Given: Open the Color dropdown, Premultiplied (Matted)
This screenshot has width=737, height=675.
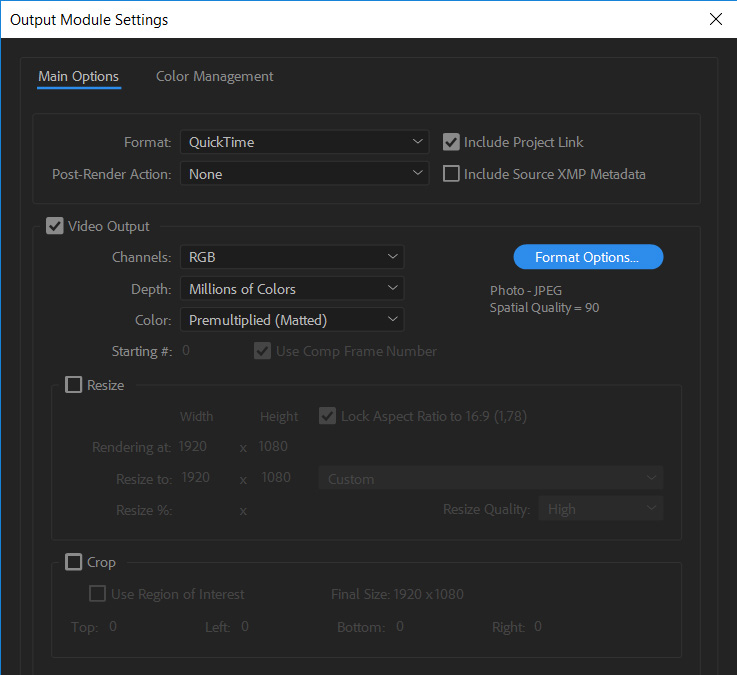Looking at the screenshot, I should tap(292, 320).
